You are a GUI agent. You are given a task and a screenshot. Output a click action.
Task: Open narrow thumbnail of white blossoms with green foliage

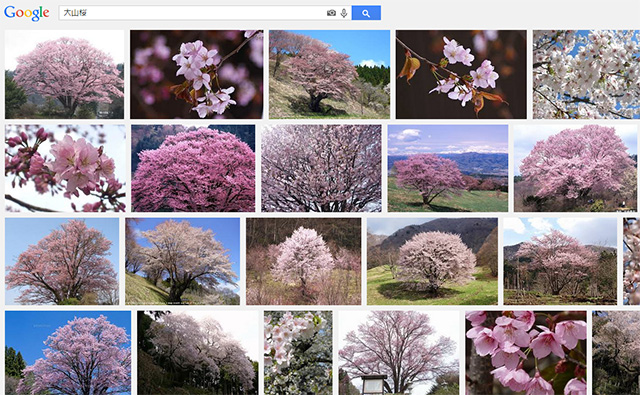298,353
